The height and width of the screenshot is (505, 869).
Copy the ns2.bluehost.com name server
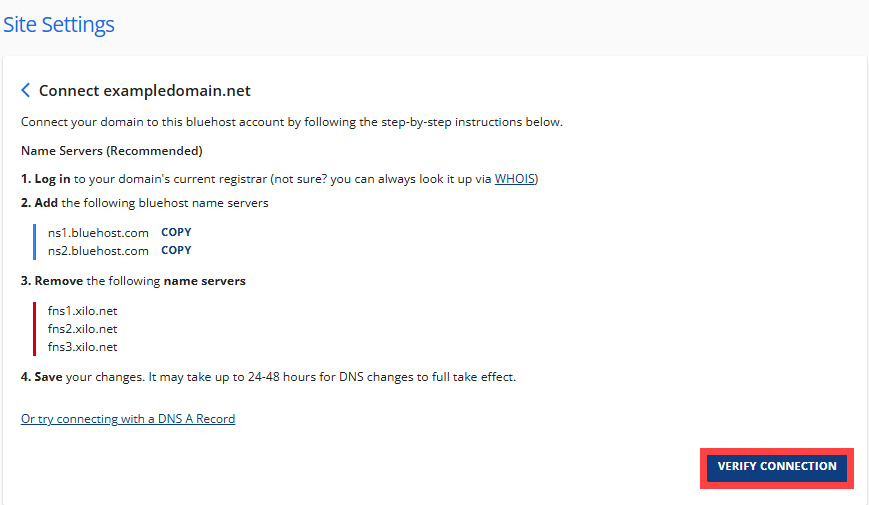tap(176, 251)
